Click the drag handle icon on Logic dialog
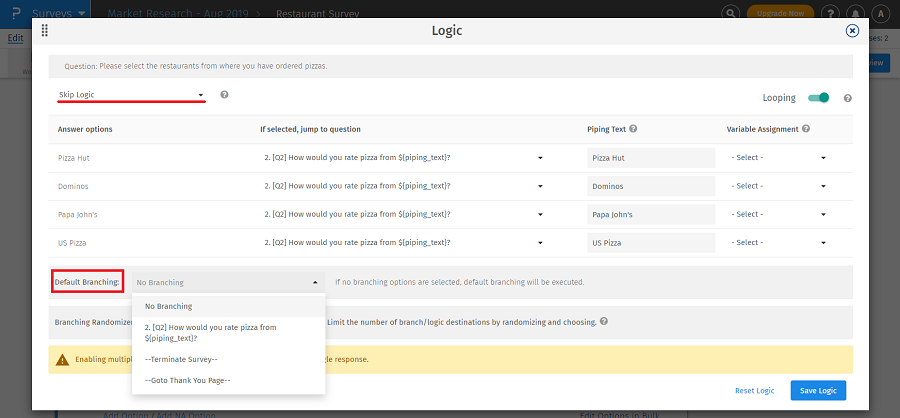900x418 pixels. pyautogui.click(x=45, y=31)
